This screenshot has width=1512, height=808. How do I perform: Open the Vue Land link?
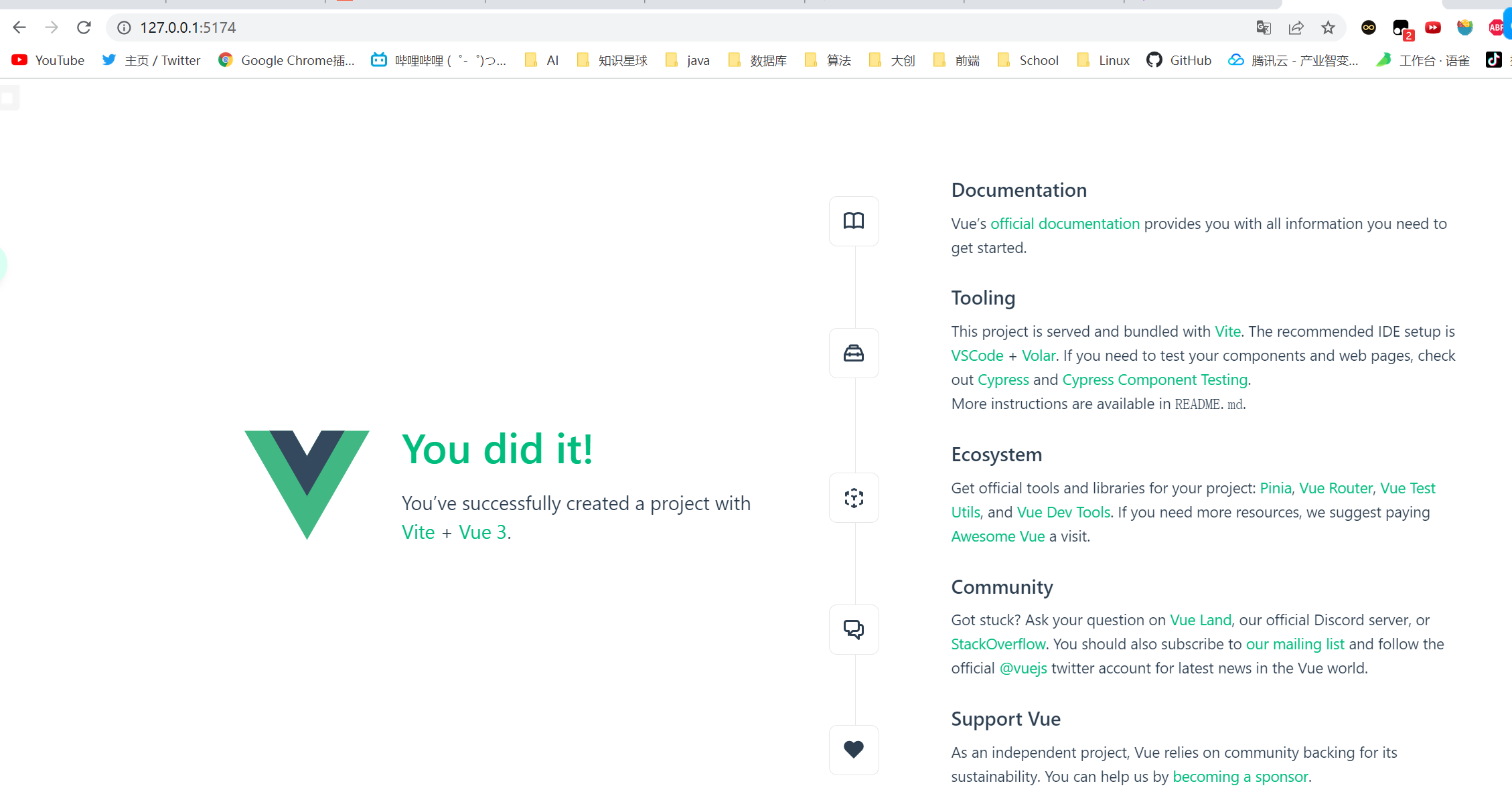(1201, 620)
